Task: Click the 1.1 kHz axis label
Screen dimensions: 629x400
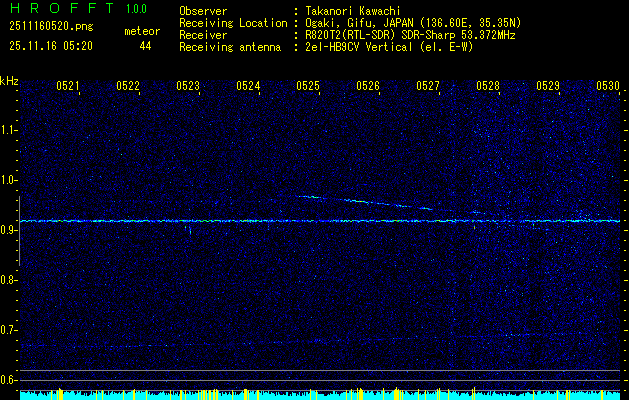Action: pos(8,130)
